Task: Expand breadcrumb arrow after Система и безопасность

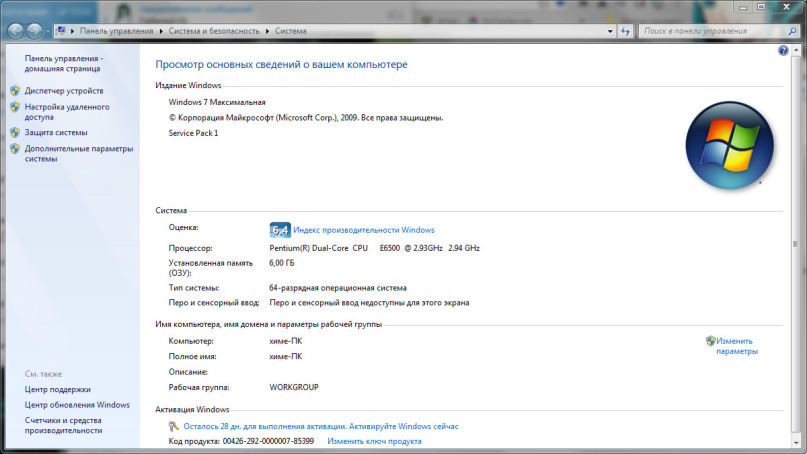Action: coord(267,31)
